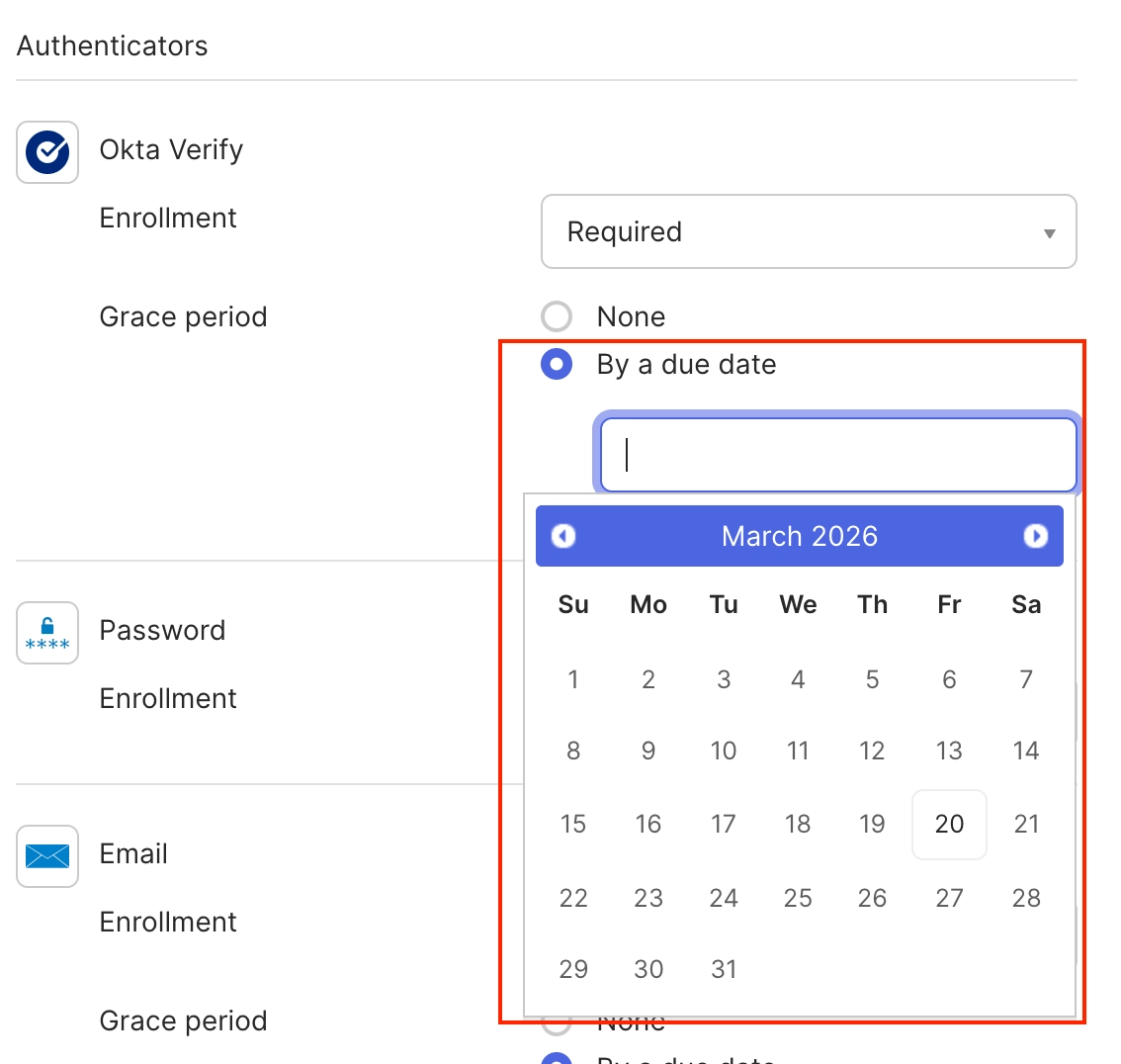Viewport: 1121px width, 1064px height.
Task: Go to previous month in calendar
Action: click(x=563, y=536)
